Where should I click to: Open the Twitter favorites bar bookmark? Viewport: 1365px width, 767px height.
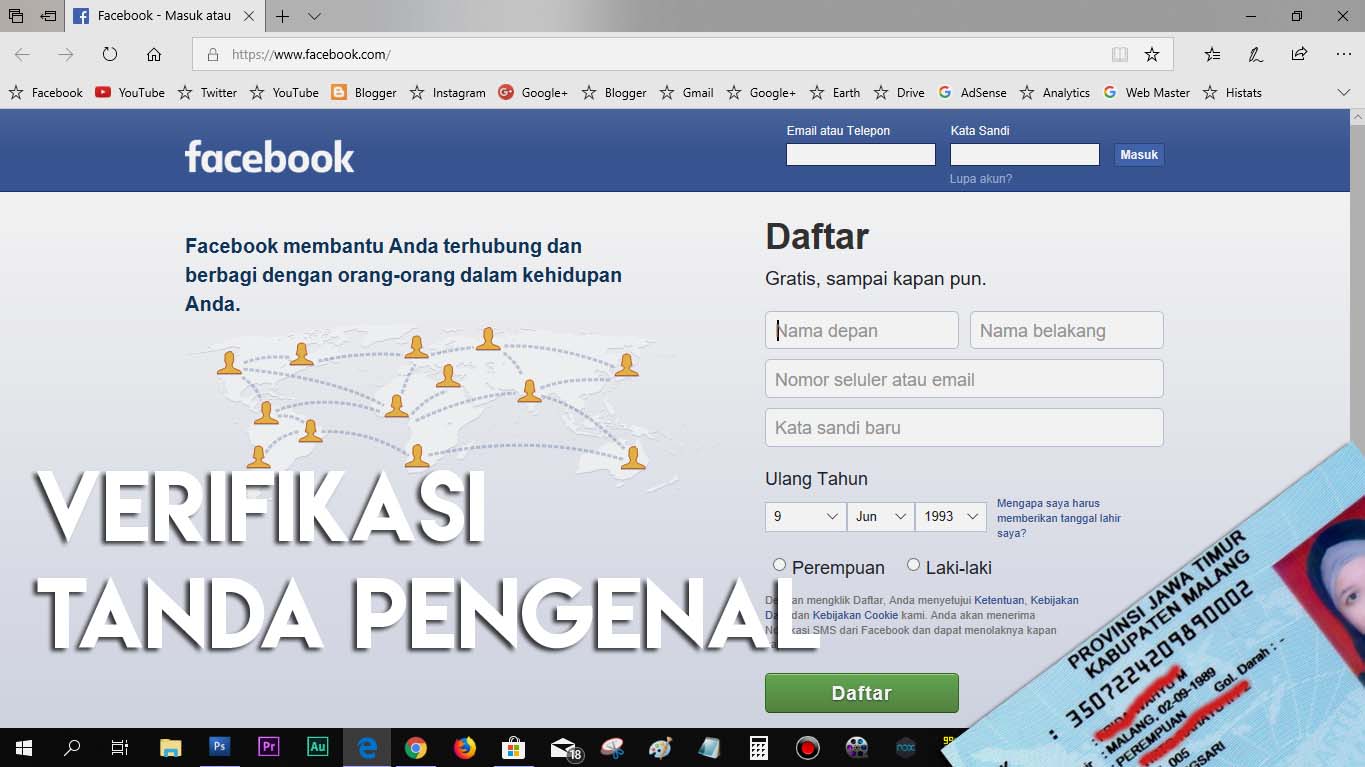click(x=208, y=92)
